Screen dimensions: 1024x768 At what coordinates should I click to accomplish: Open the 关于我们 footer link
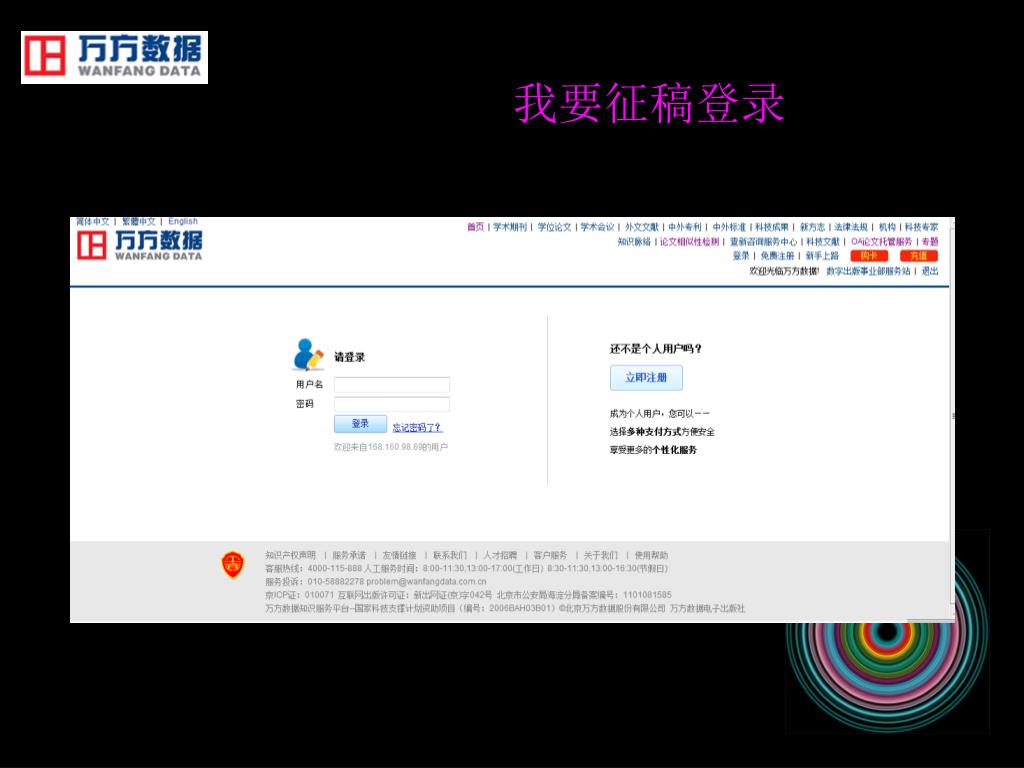coord(601,555)
